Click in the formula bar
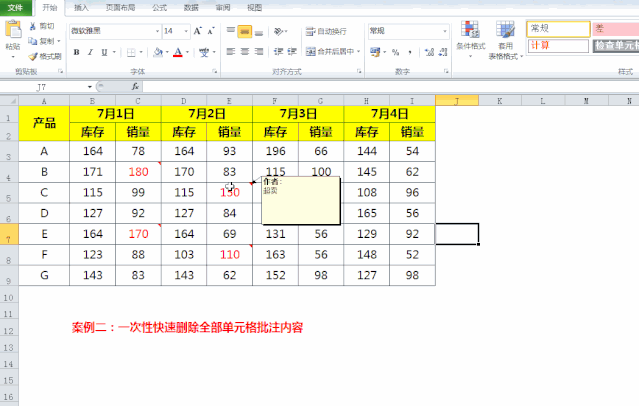639x406 pixels. point(390,86)
